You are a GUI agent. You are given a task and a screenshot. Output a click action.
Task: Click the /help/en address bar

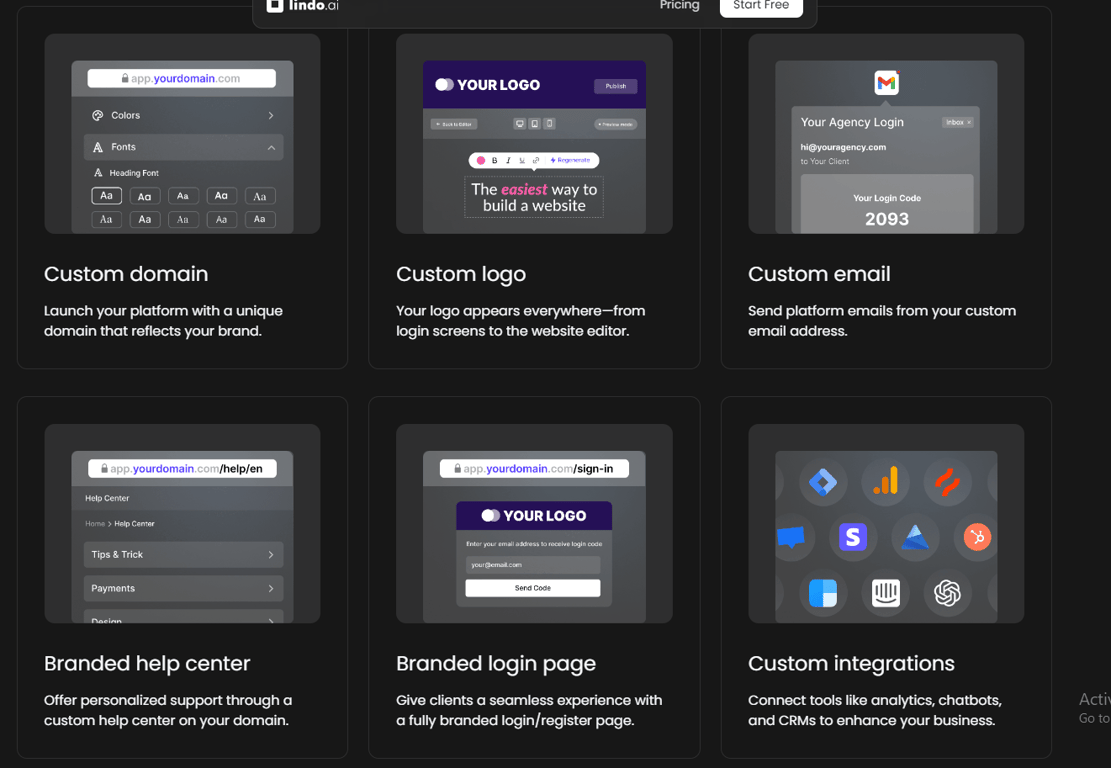[x=182, y=468]
